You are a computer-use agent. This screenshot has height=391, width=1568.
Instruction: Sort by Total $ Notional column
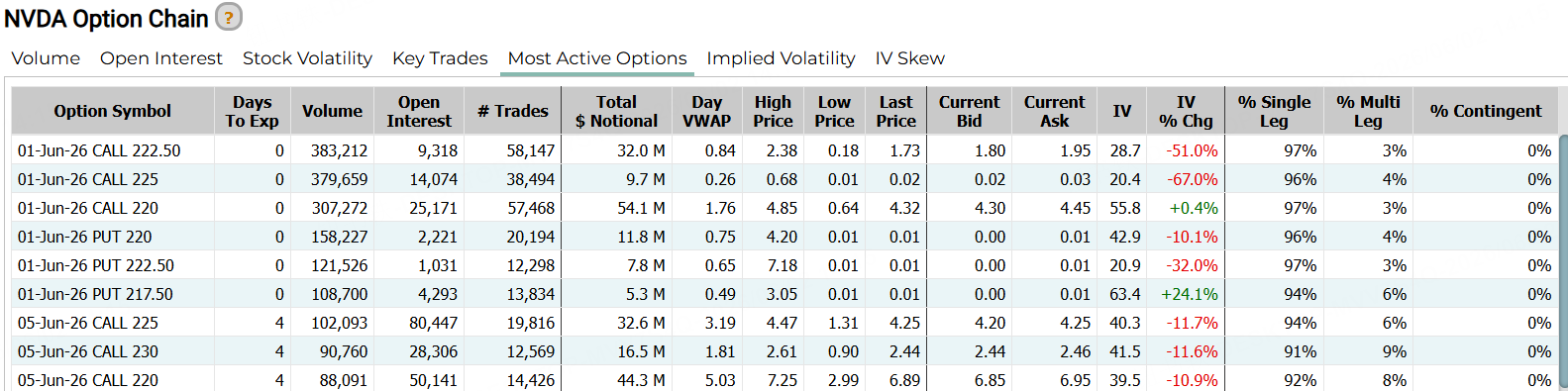pos(616,111)
